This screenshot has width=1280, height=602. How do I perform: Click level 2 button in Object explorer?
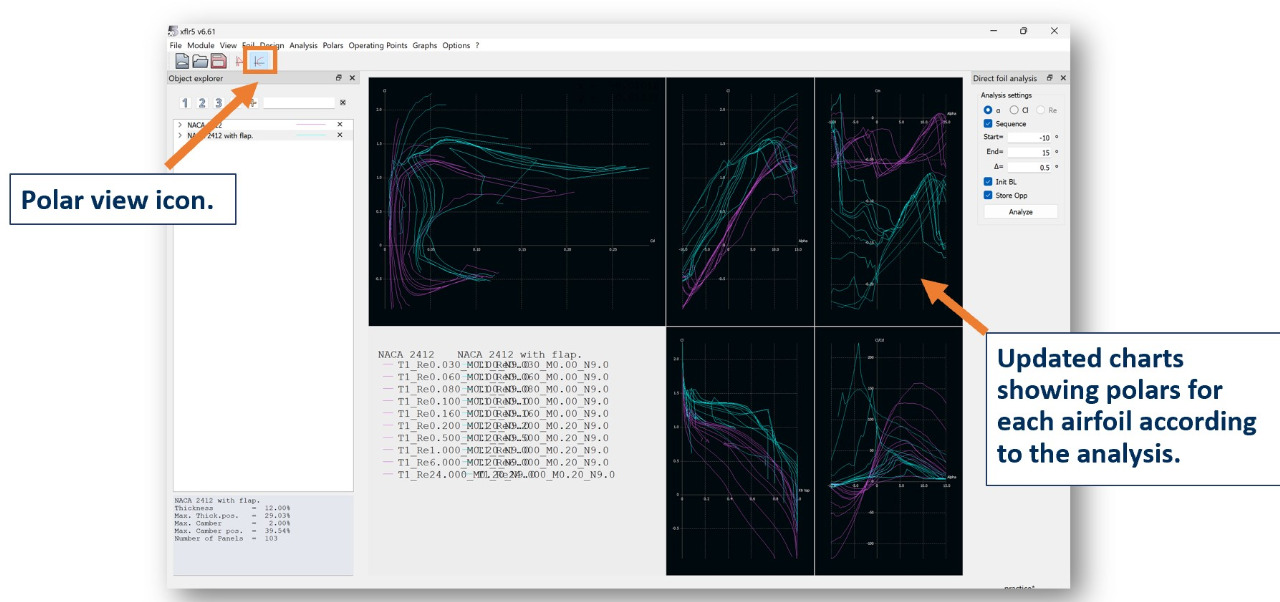click(202, 103)
